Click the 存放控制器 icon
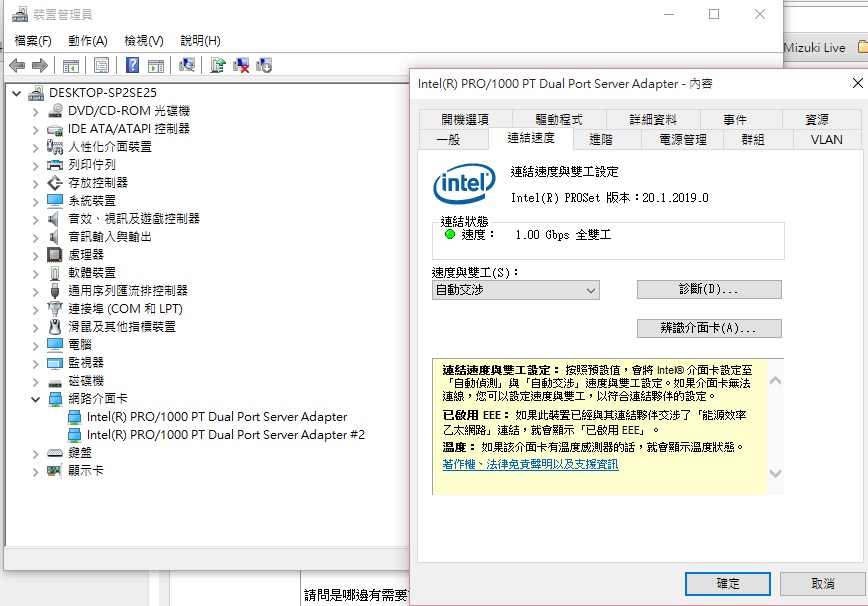The width and height of the screenshot is (868, 606). coord(55,183)
